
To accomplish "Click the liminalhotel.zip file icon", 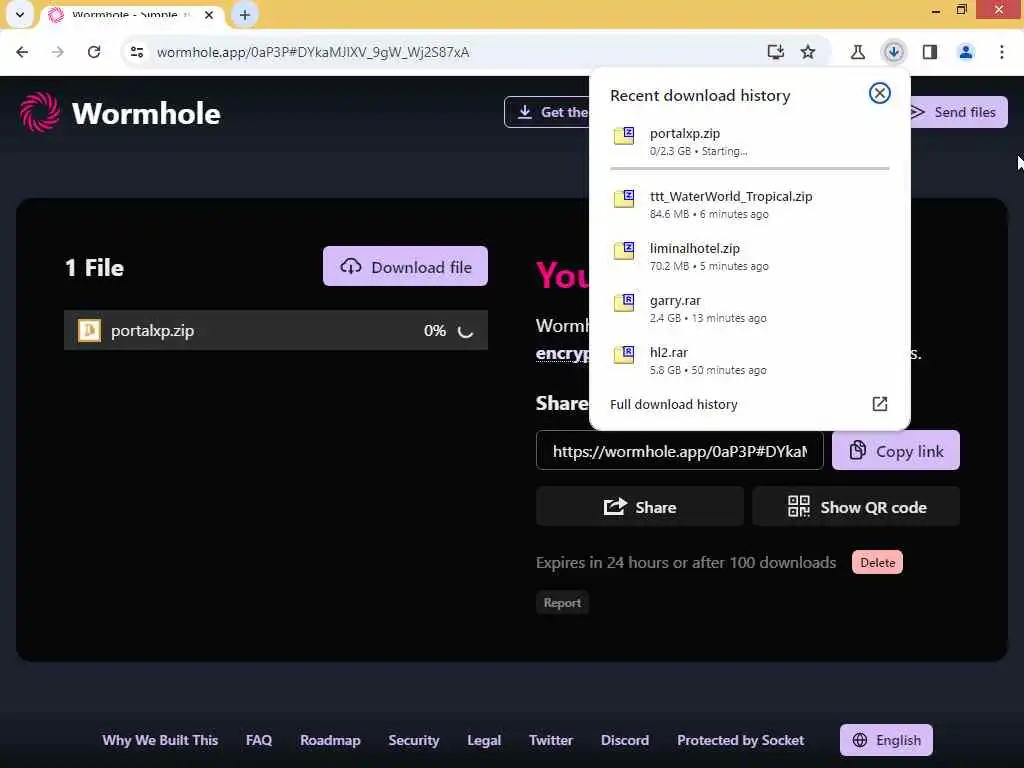I will (624, 251).
